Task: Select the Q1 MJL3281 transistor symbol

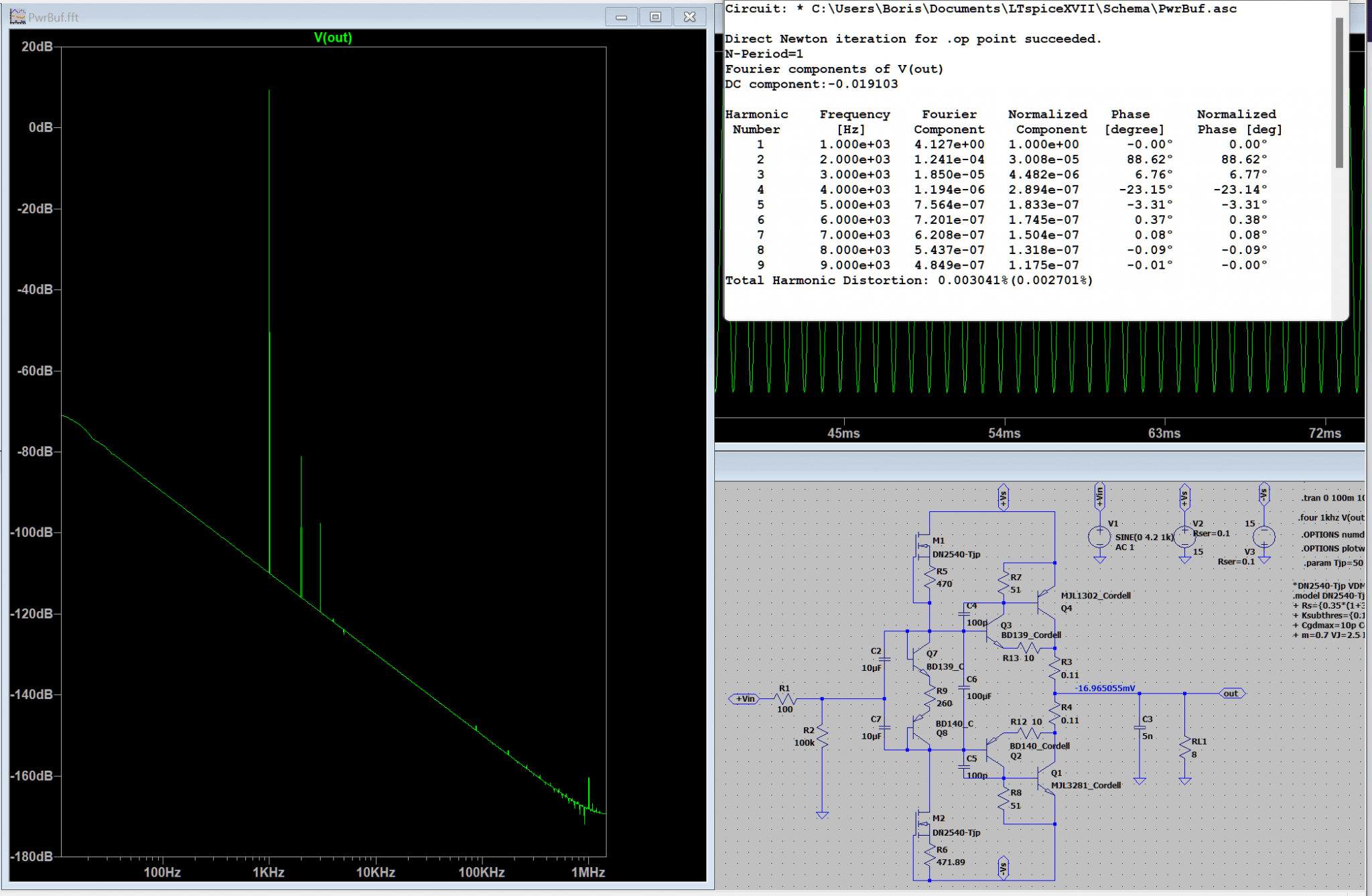Action: (x=1045, y=779)
